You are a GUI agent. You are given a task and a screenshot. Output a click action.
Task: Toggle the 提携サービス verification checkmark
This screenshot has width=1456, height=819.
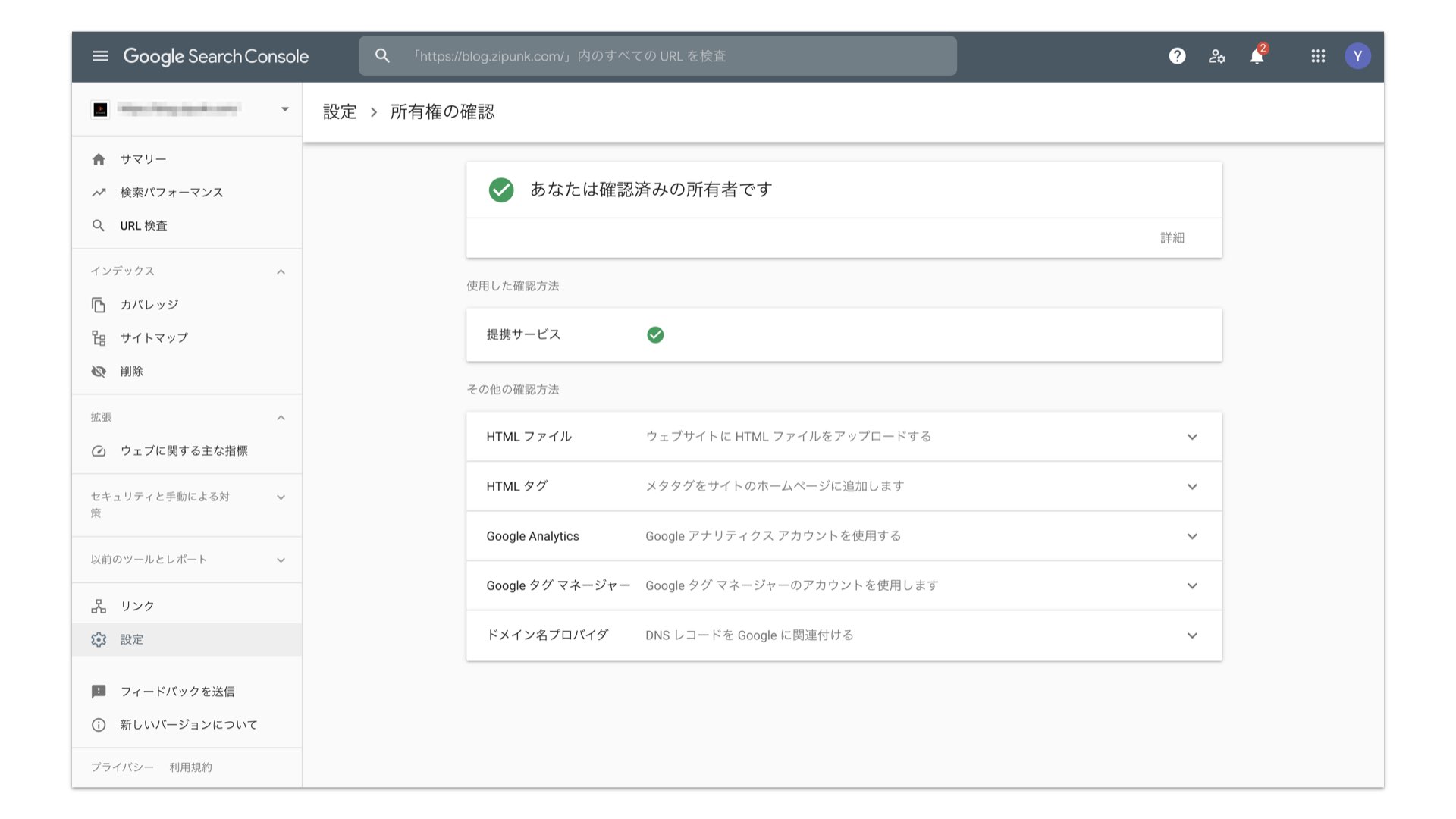tap(655, 334)
